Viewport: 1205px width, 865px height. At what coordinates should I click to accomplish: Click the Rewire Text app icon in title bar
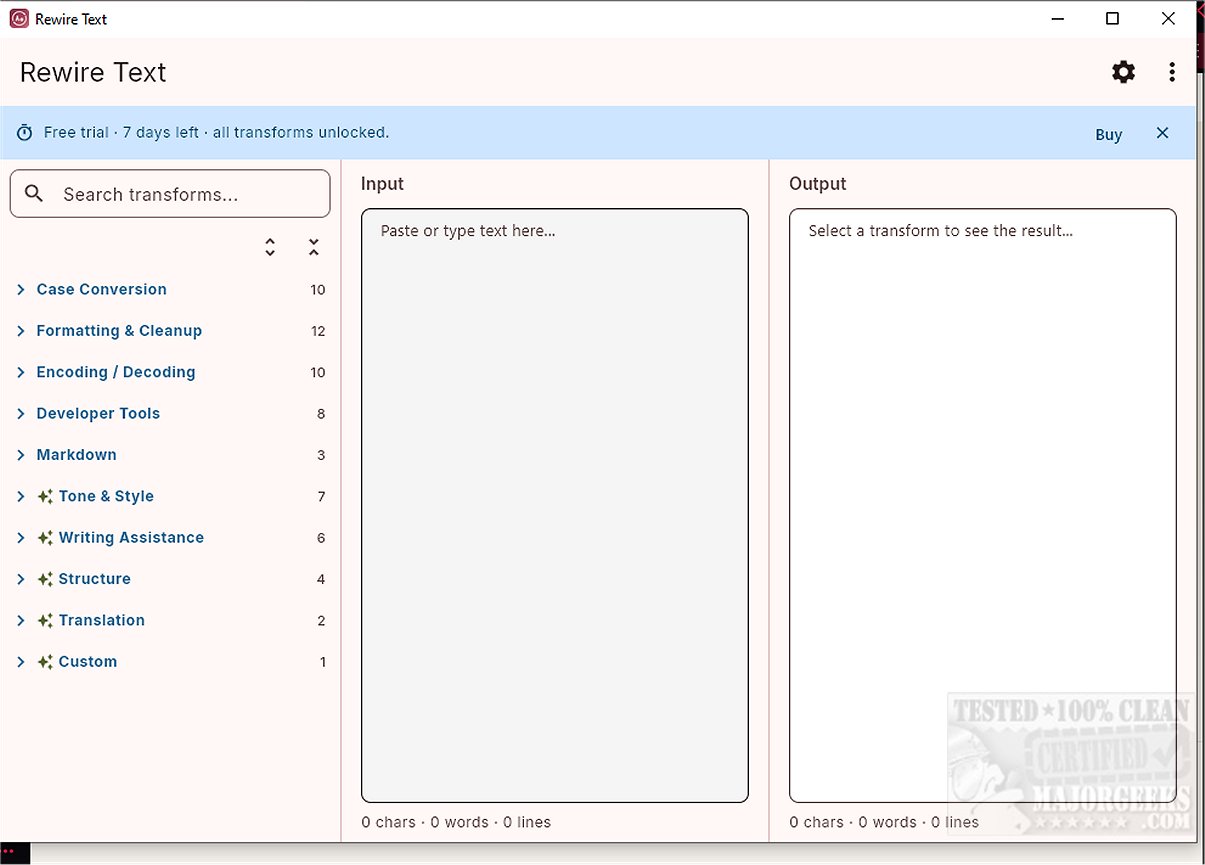point(19,18)
